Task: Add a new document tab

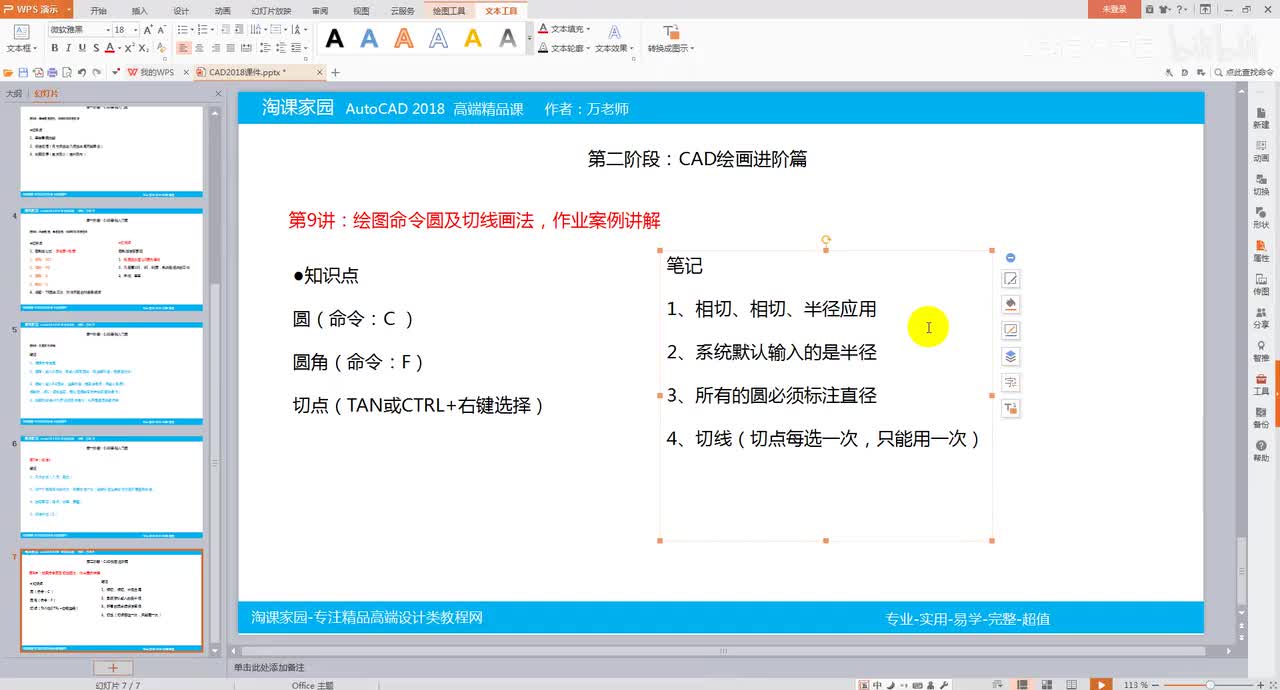Action: click(x=335, y=72)
